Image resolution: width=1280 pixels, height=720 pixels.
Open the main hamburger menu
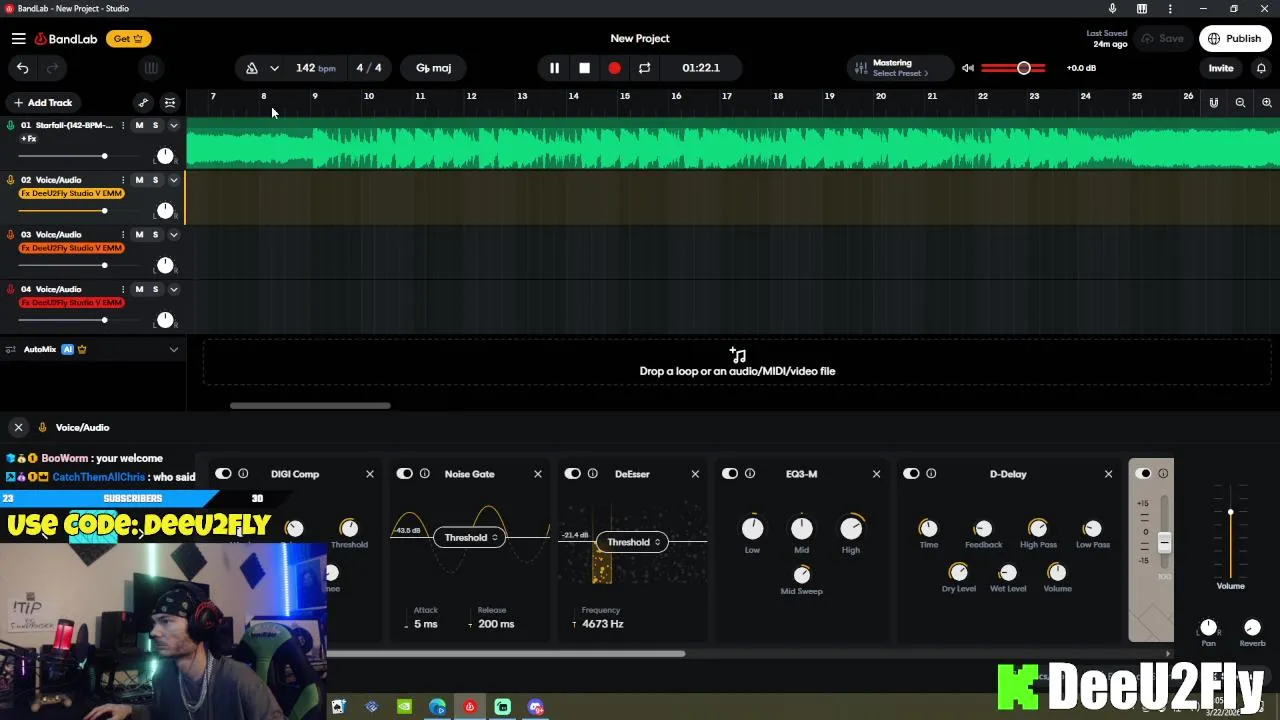click(x=18, y=39)
